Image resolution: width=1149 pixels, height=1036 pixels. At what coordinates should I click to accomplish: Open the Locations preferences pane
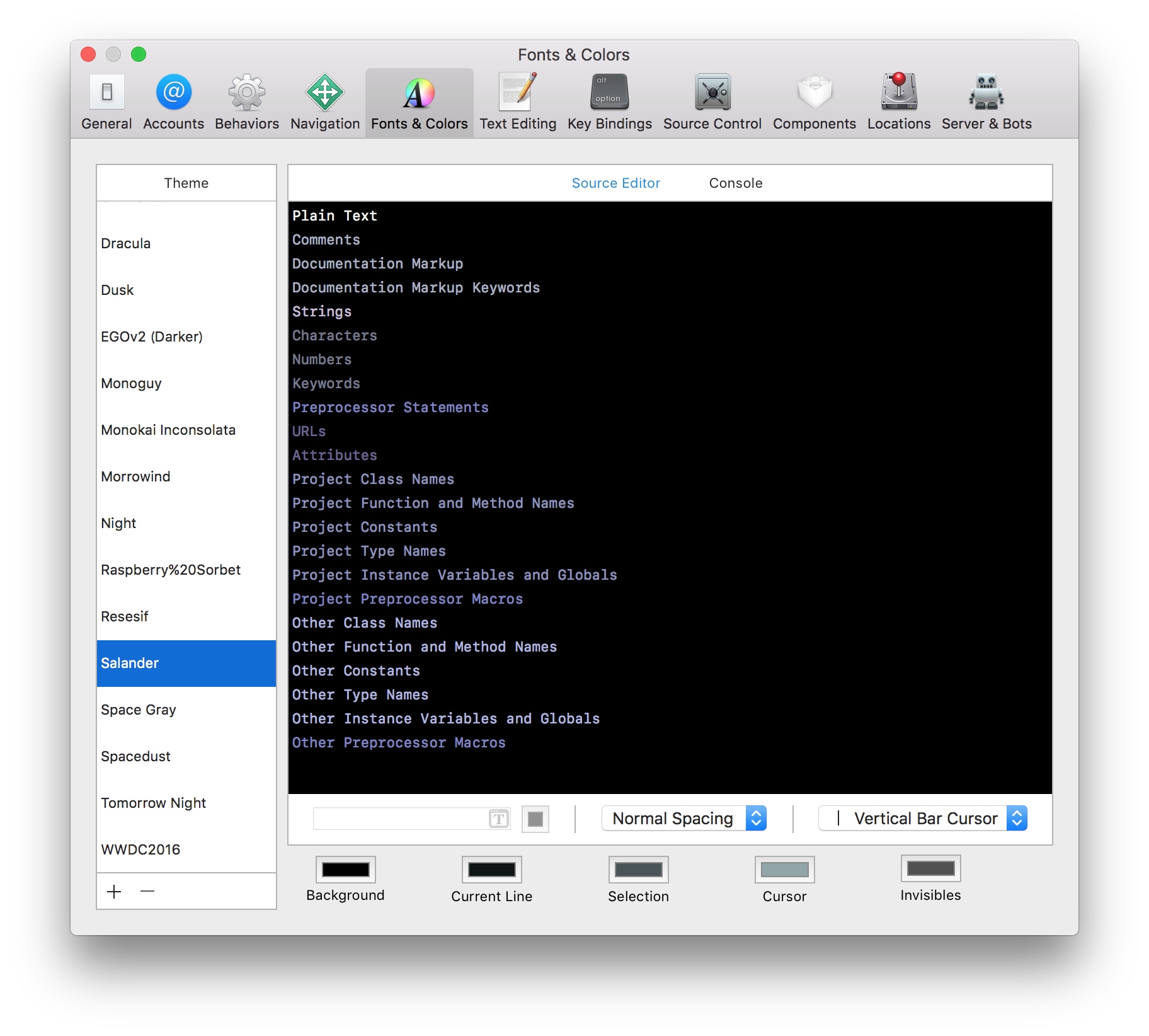pos(899,102)
